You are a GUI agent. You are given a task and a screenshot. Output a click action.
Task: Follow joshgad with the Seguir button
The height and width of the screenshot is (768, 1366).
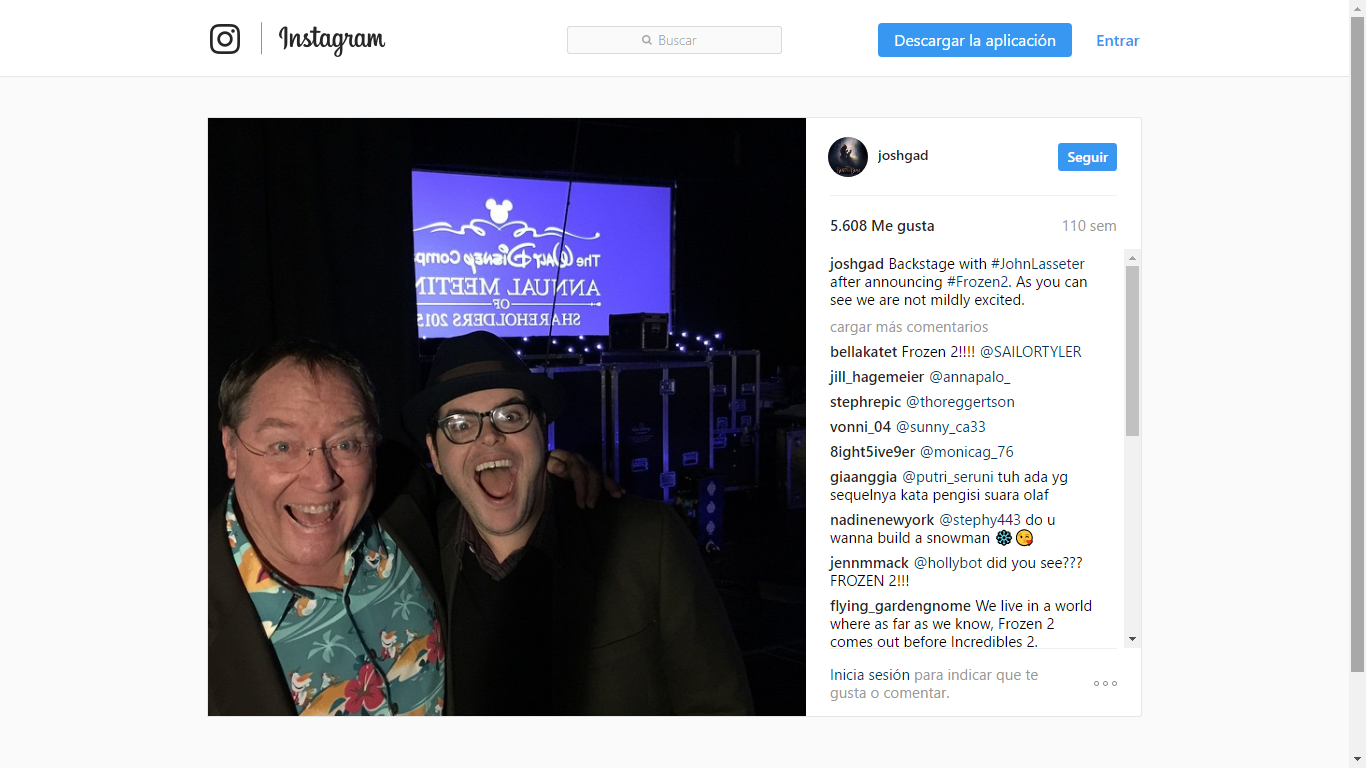[1087, 157]
